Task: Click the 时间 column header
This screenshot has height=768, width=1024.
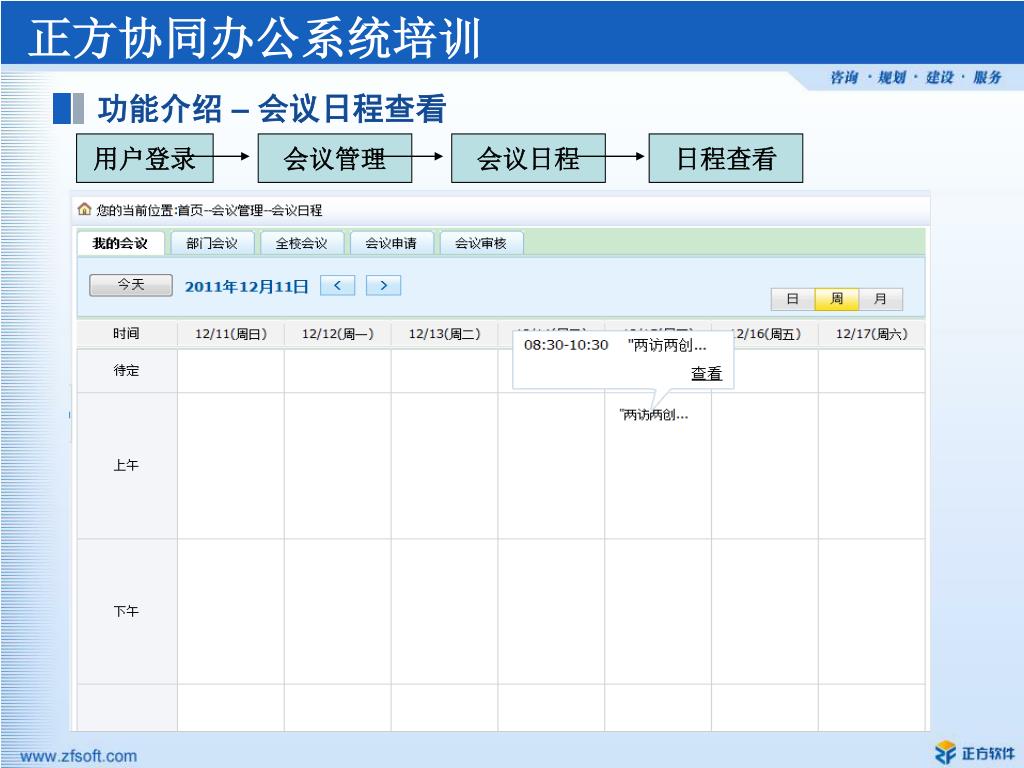Action: point(127,334)
